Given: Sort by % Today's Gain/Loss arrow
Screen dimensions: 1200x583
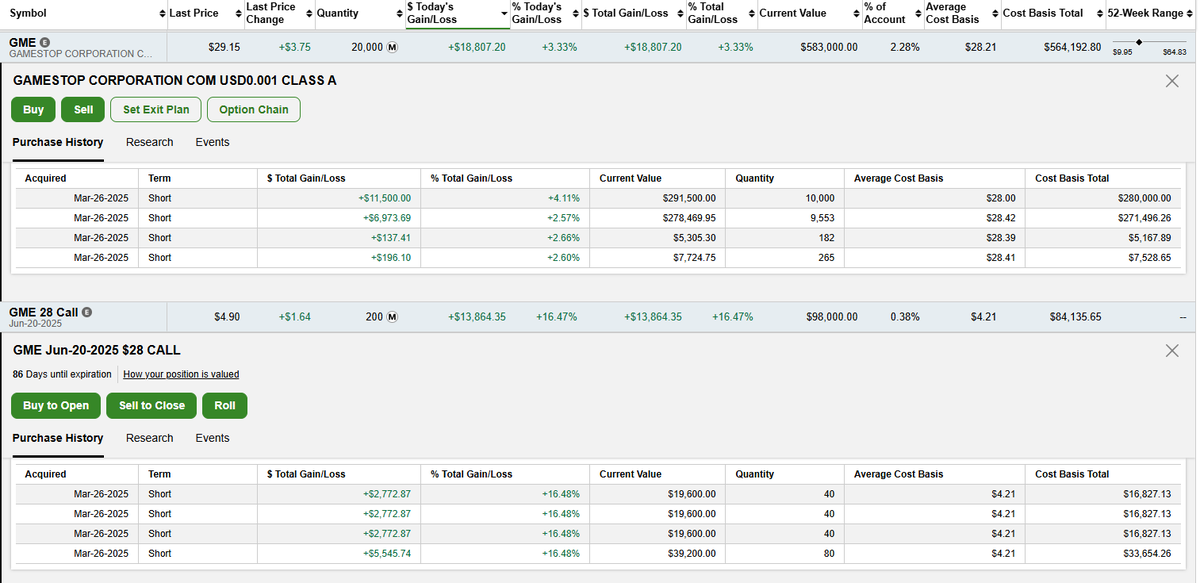Looking at the screenshot, I should 574,13.
